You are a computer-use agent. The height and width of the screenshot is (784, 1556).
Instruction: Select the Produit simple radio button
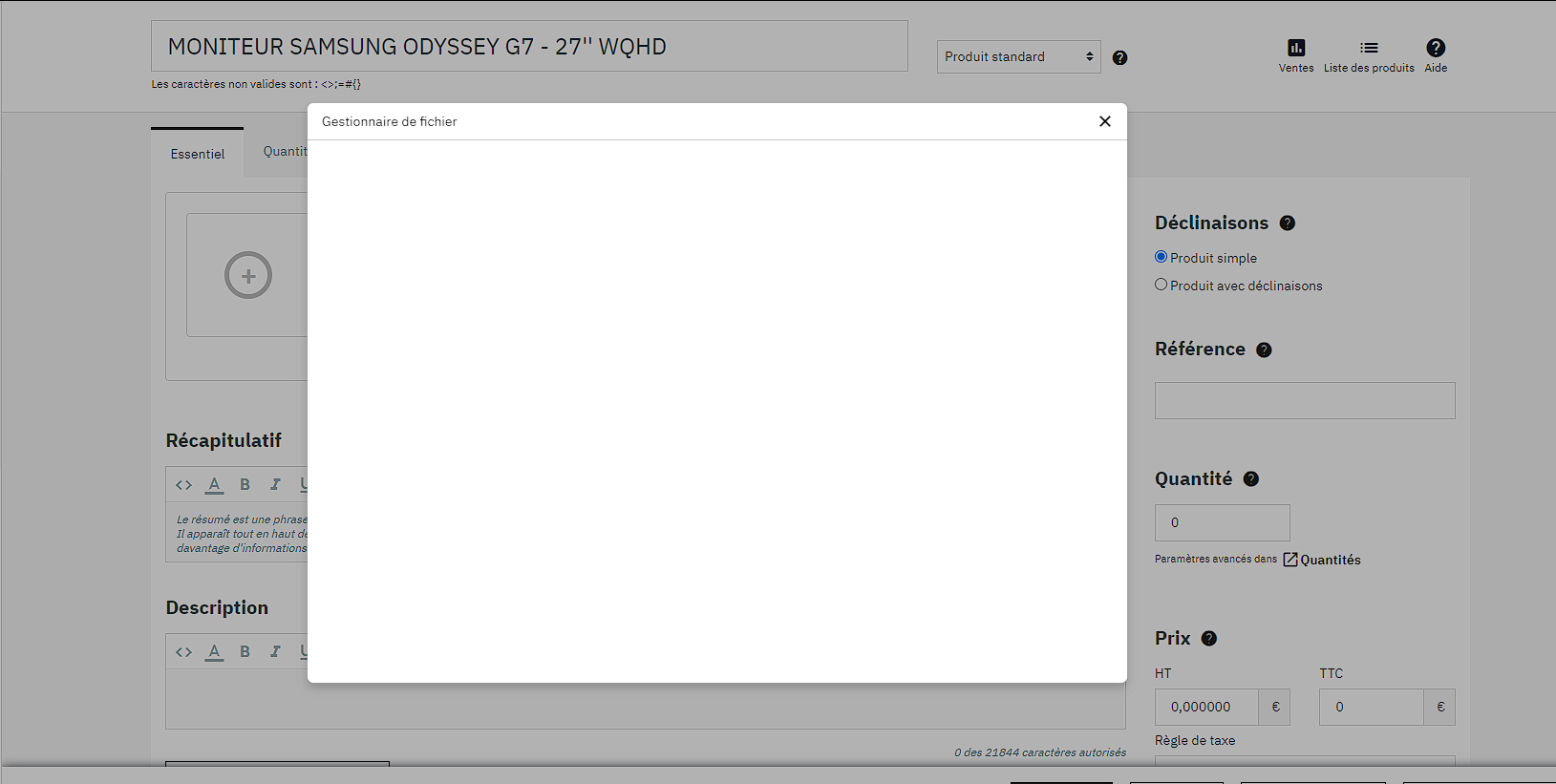[x=1162, y=257]
